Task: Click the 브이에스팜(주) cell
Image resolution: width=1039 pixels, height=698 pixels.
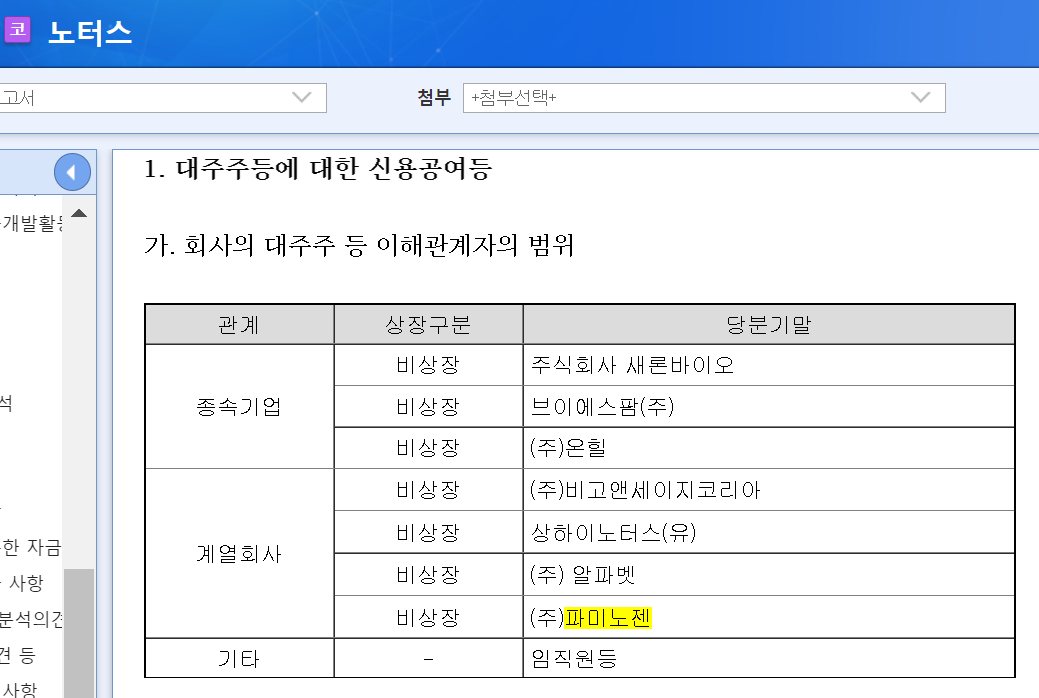Action: 769,406
